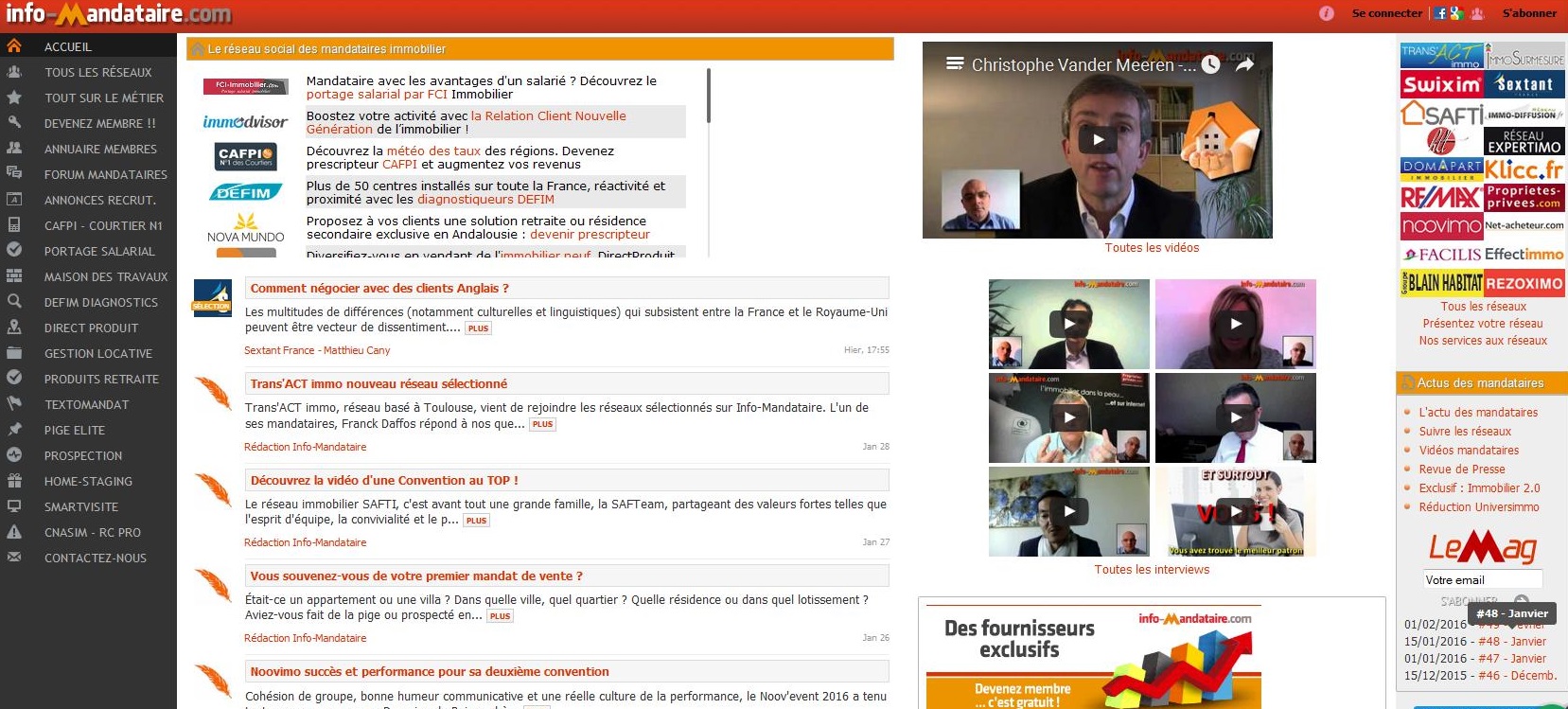This screenshot has width=1568, height=709.
Task: Play the Christophe Vander Meeren video
Action: pos(1098,140)
